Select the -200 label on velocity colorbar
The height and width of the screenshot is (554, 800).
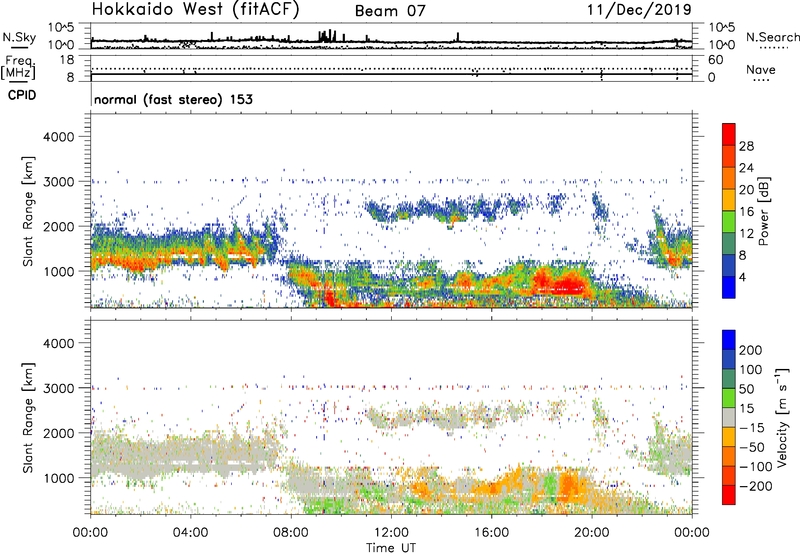coord(755,486)
